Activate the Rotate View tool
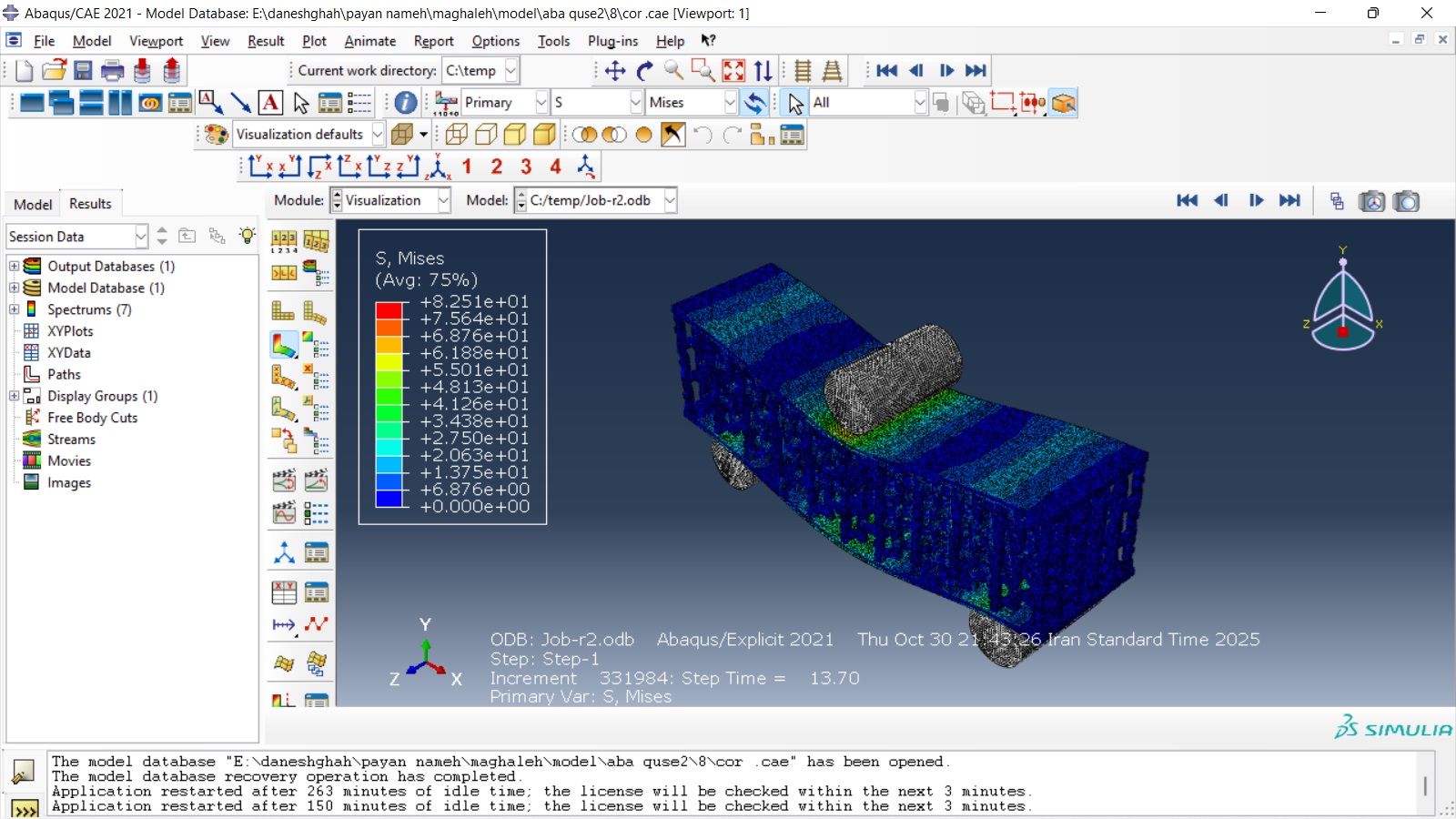The height and width of the screenshot is (819, 1456). [644, 71]
